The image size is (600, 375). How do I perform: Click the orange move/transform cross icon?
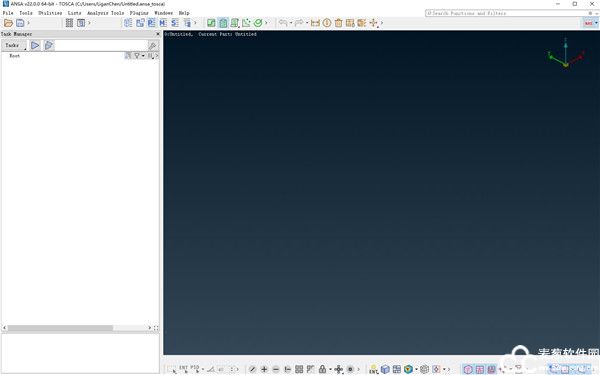tap(373, 23)
